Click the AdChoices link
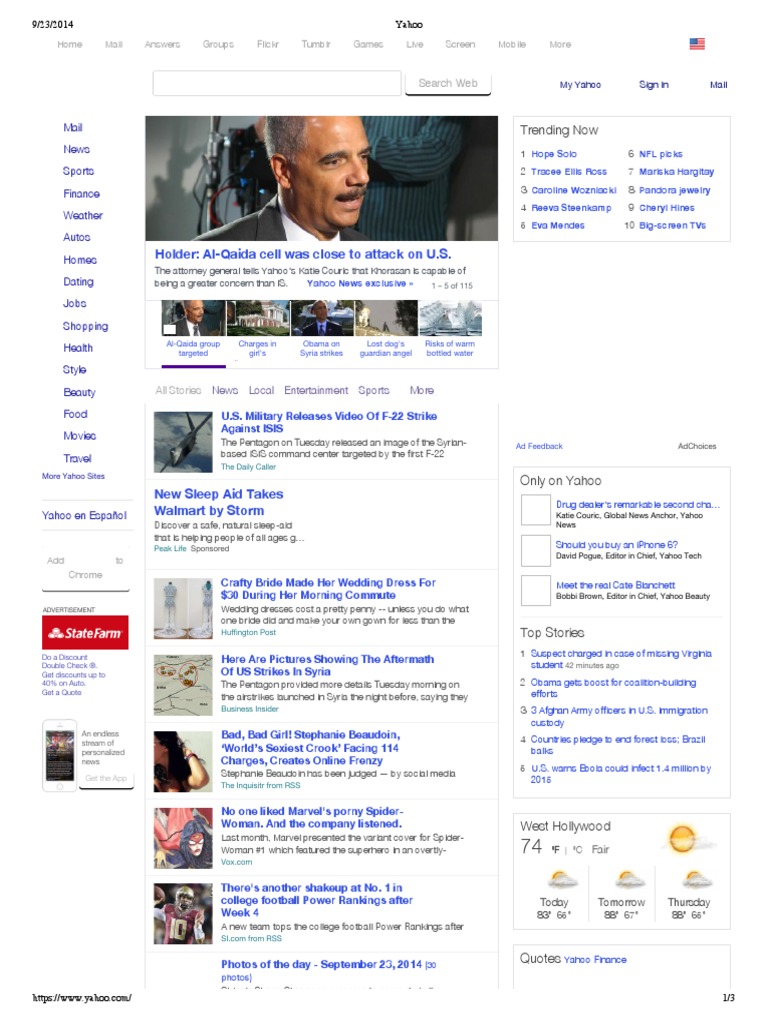Viewport: 768px width, 1024px height. tap(697, 446)
